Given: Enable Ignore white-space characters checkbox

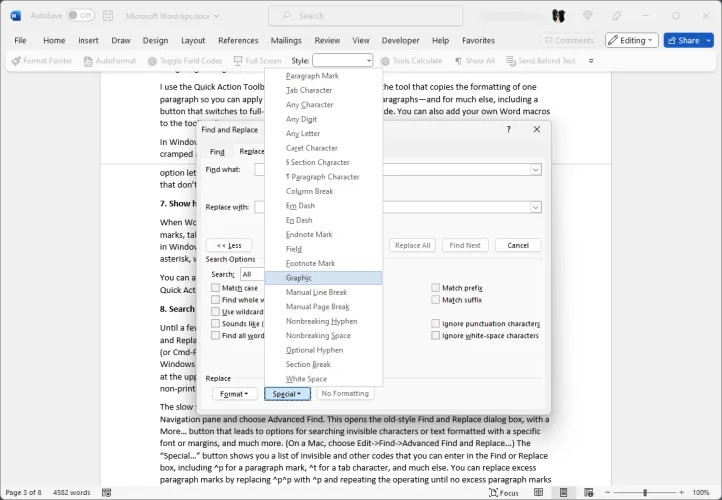Looking at the screenshot, I should point(436,336).
